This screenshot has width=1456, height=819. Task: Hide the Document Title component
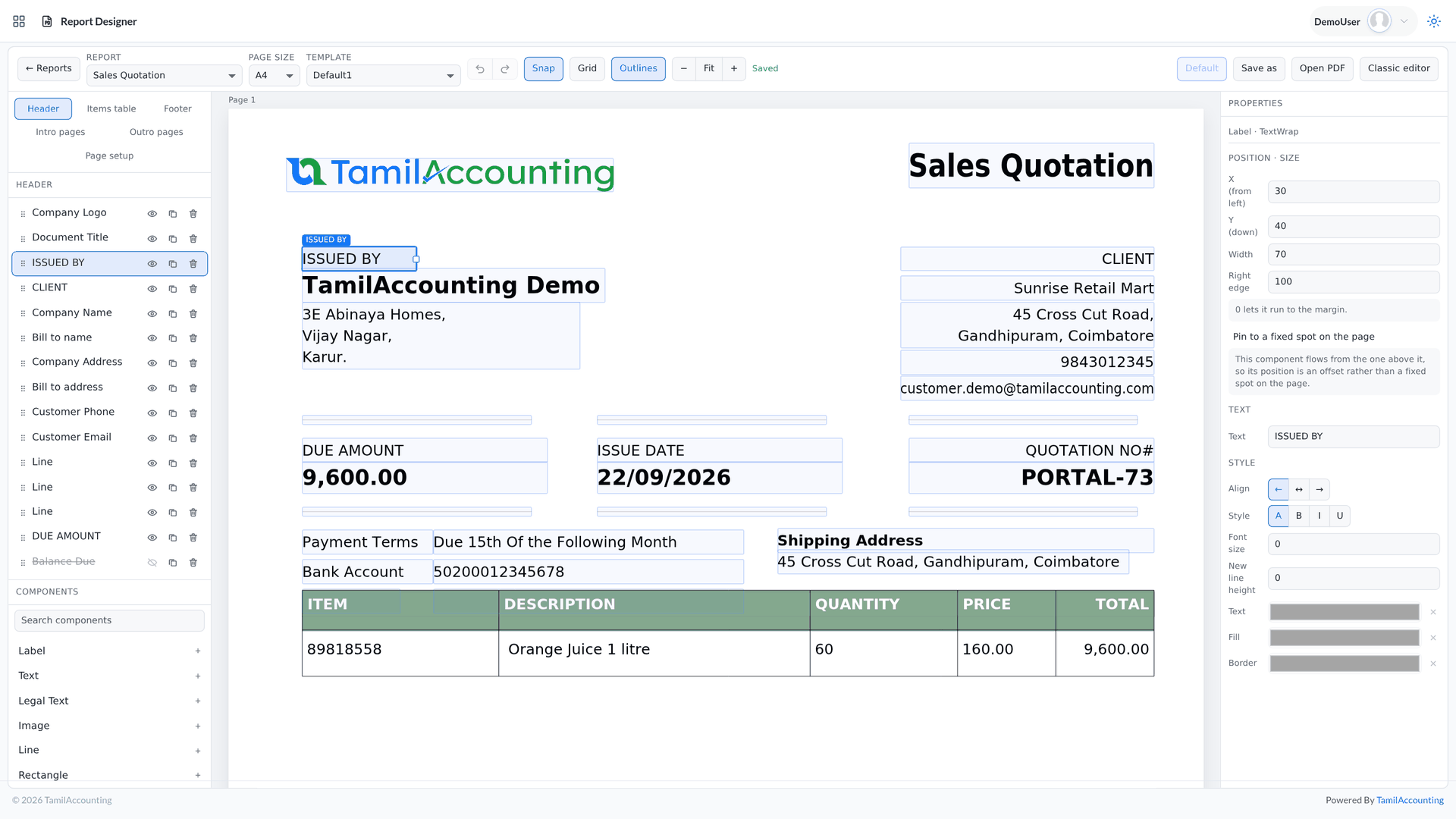click(152, 239)
